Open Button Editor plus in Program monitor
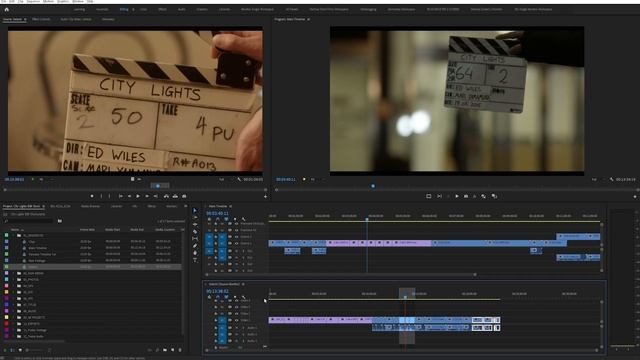Image resolution: width=640 pixels, height=360 pixels. [x=635, y=196]
